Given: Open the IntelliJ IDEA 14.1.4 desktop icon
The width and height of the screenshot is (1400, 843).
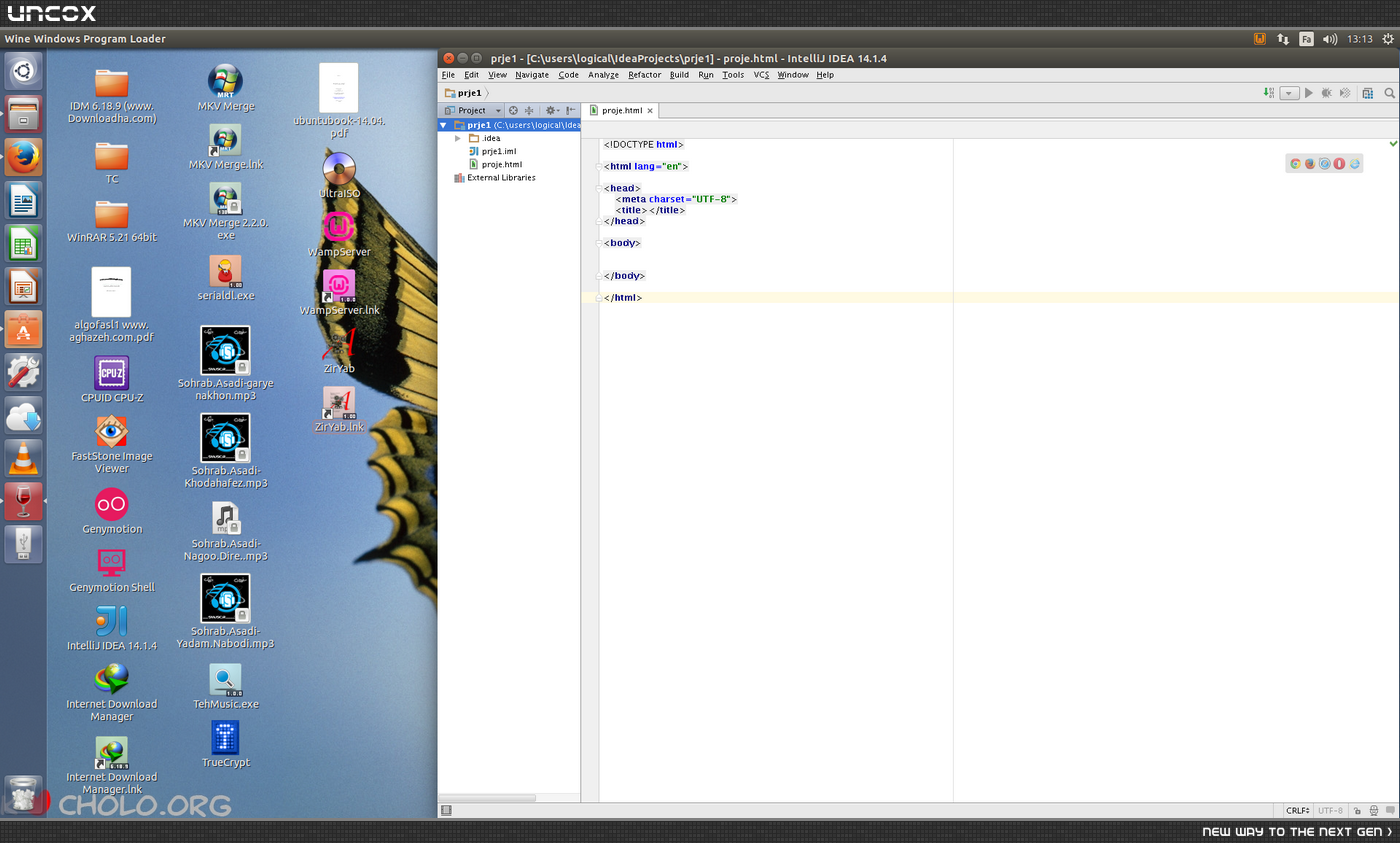Looking at the screenshot, I should coord(112,628).
